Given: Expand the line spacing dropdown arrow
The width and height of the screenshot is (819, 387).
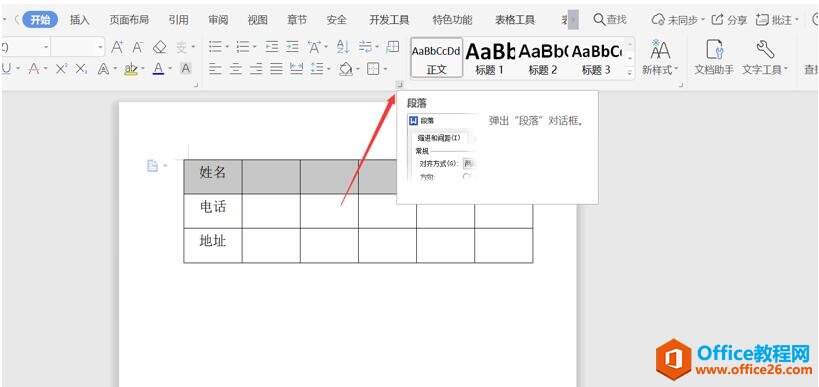Looking at the screenshot, I should [x=329, y=69].
